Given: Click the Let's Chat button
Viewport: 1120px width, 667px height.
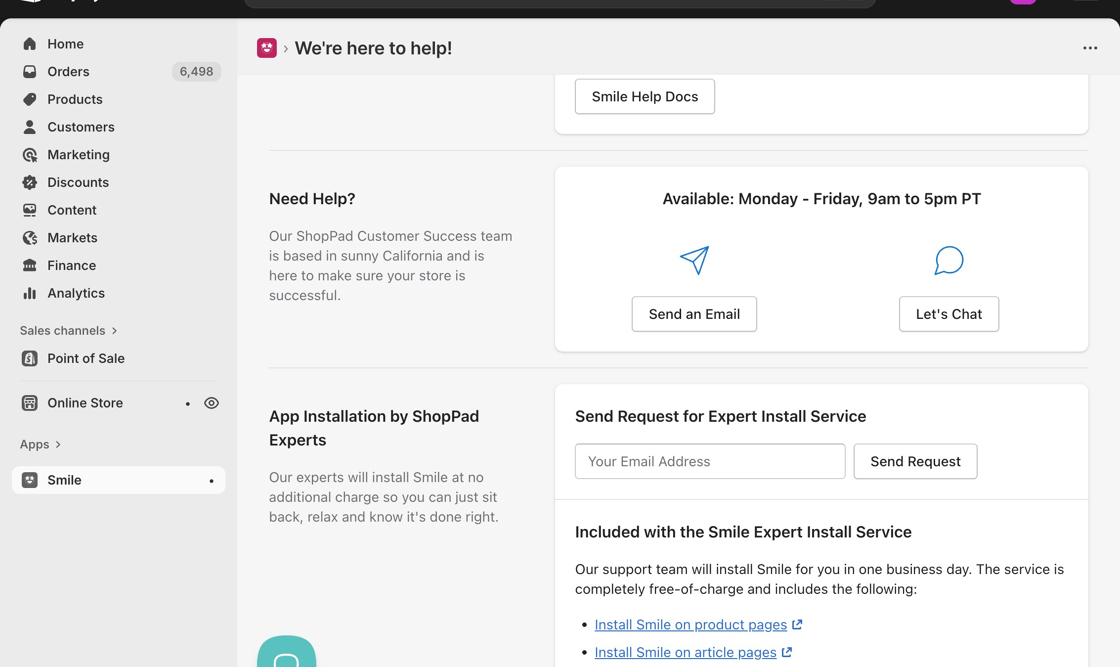Looking at the screenshot, I should (948, 314).
